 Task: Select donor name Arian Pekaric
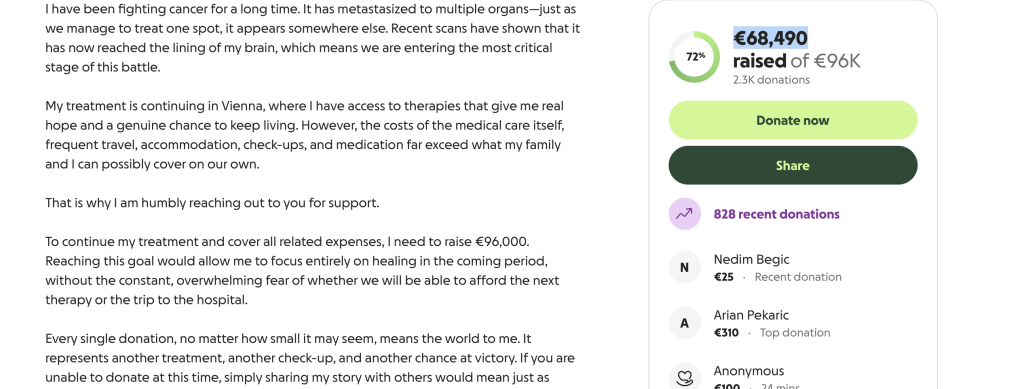pyautogui.click(x=751, y=315)
